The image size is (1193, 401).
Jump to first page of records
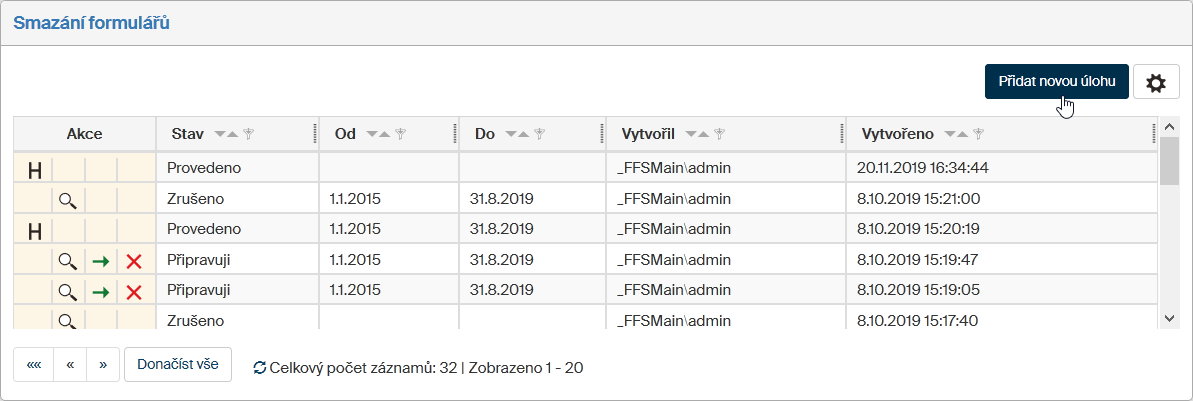click(x=34, y=365)
